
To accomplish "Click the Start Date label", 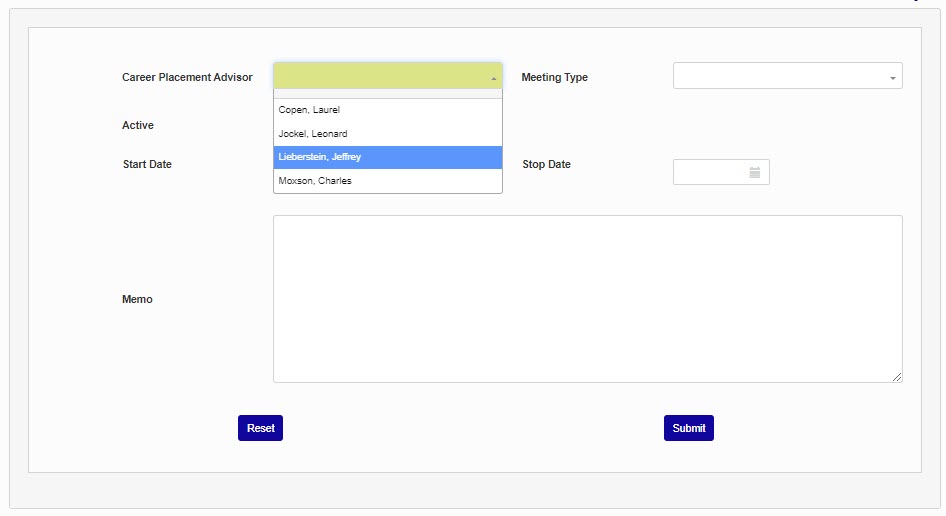I will [147, 164].
